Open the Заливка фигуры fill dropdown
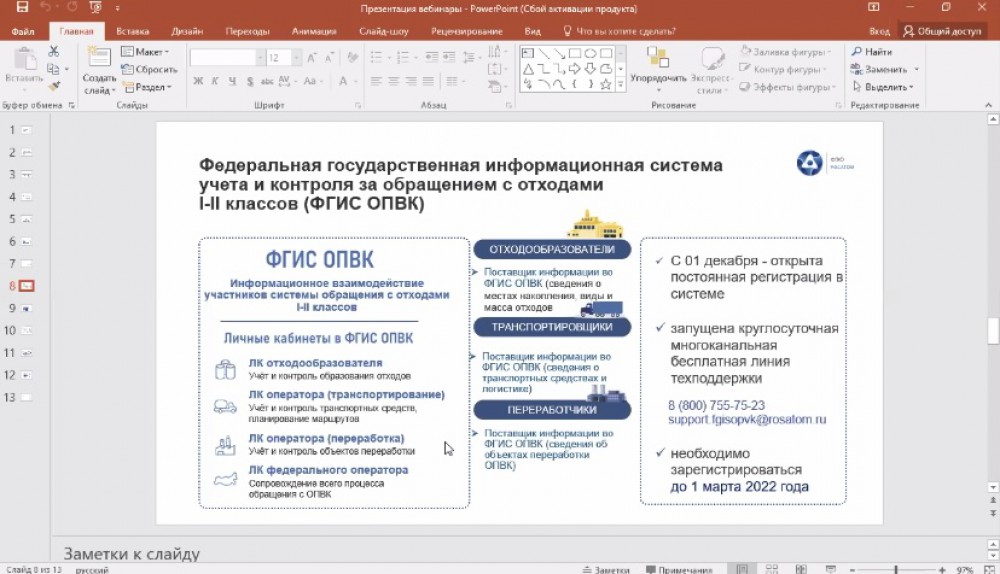This screenshot has height=574, width=1000. click(786, 52)
